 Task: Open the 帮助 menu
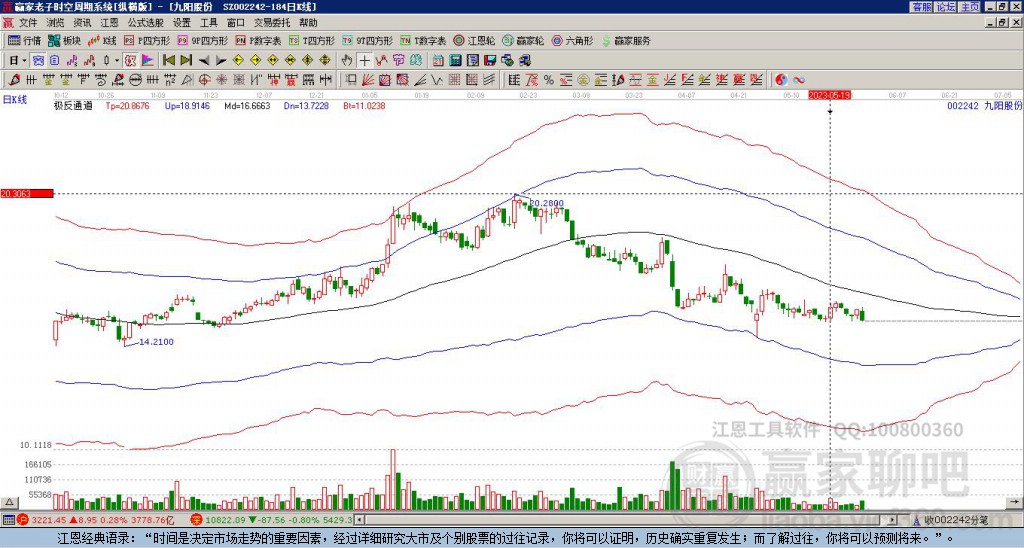(308, 23)
